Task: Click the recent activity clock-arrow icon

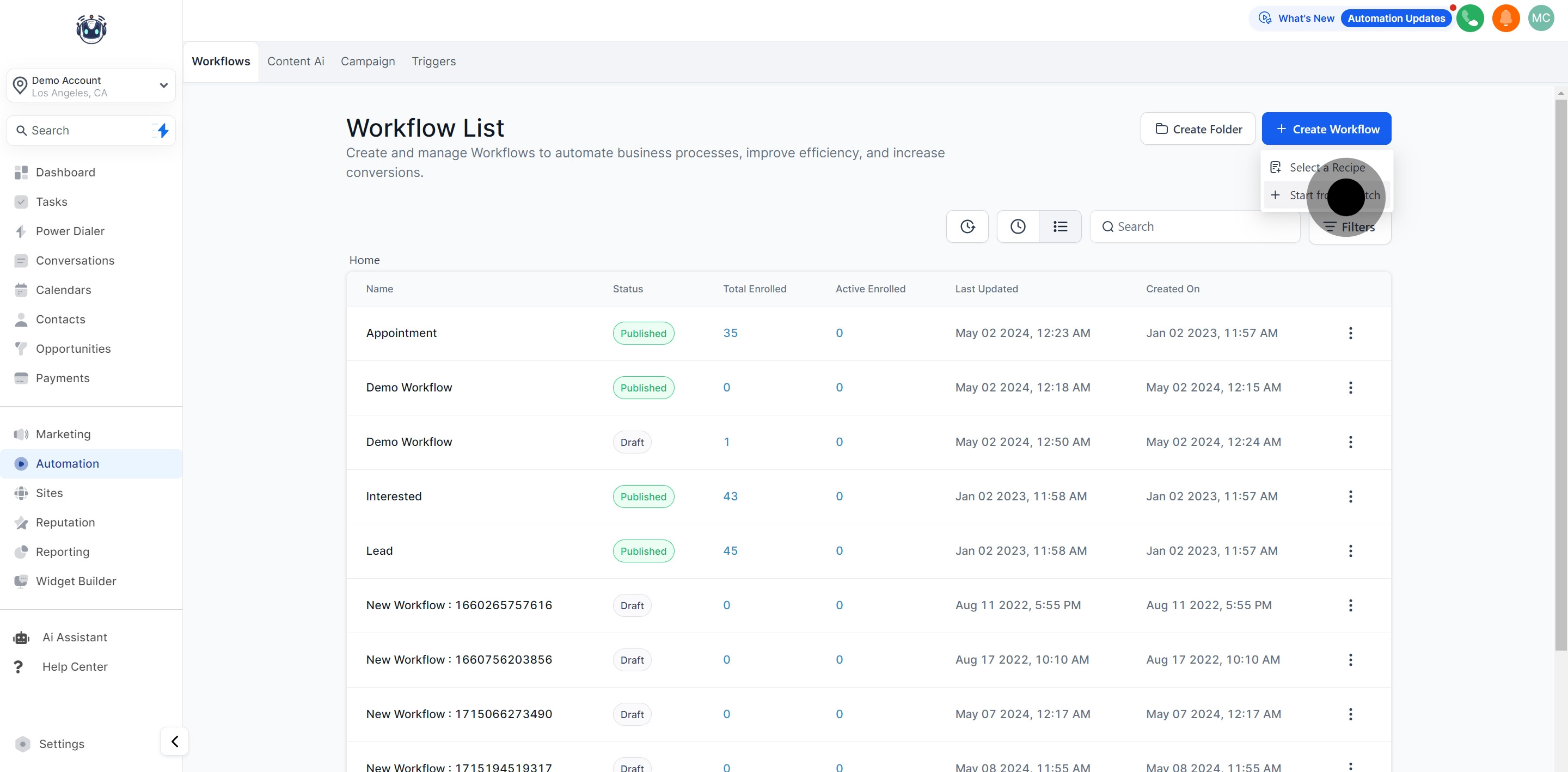Action: tap(967, 226)
